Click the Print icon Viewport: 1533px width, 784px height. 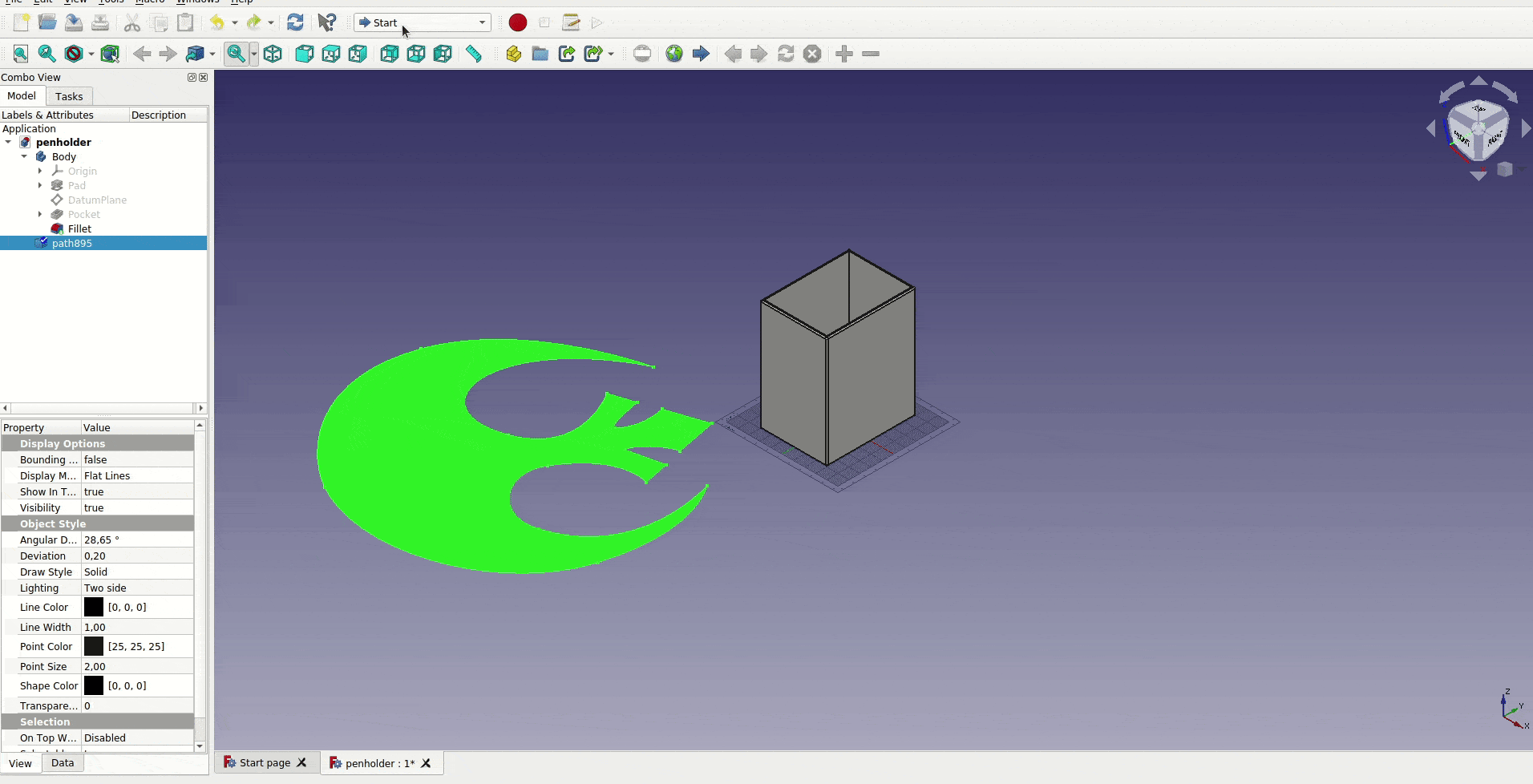point(100,22)
